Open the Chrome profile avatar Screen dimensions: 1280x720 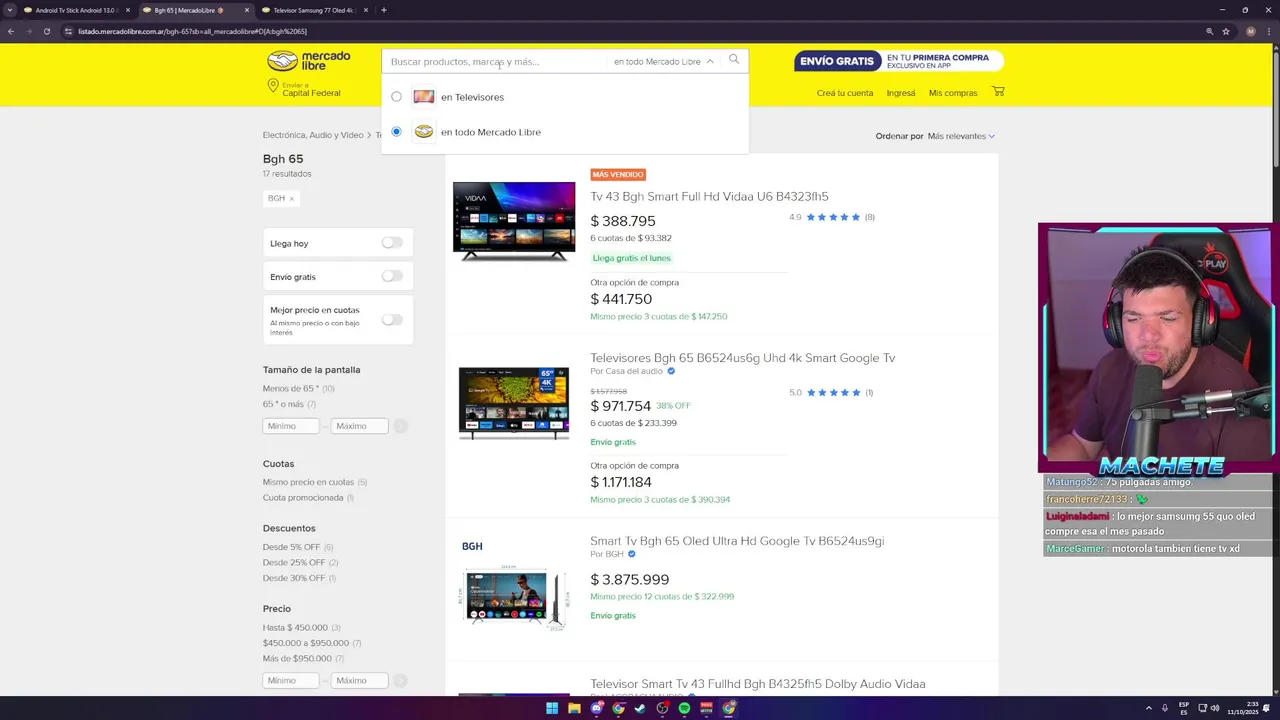click(x=1250, y=31)
